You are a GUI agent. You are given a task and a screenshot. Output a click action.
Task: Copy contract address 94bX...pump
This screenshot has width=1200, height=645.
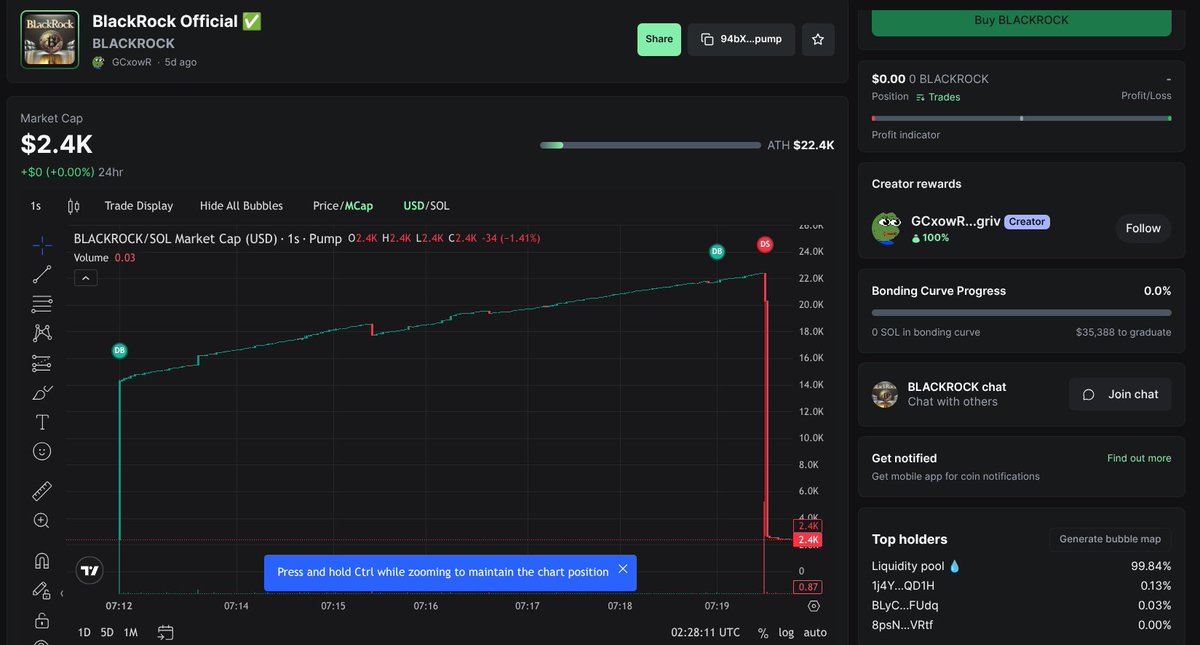(x=741, y=39)
